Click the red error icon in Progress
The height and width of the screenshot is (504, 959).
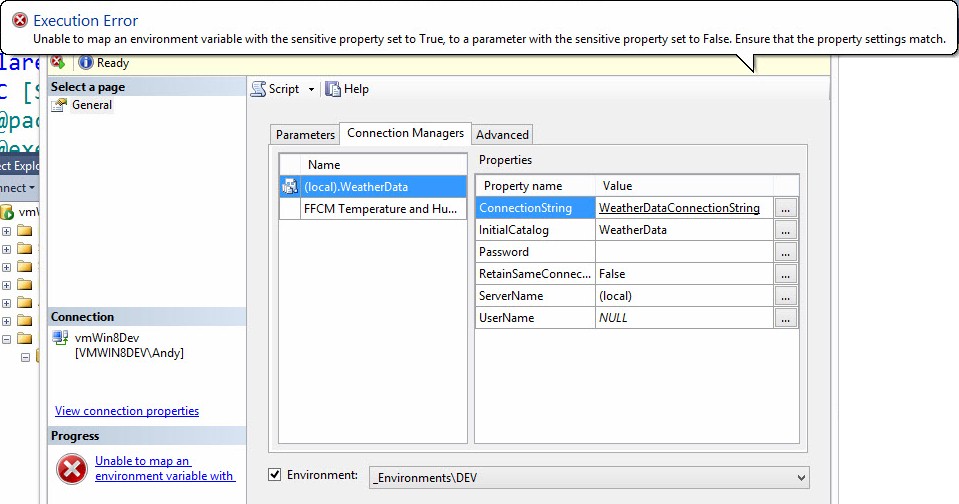[x=72, y=468]
